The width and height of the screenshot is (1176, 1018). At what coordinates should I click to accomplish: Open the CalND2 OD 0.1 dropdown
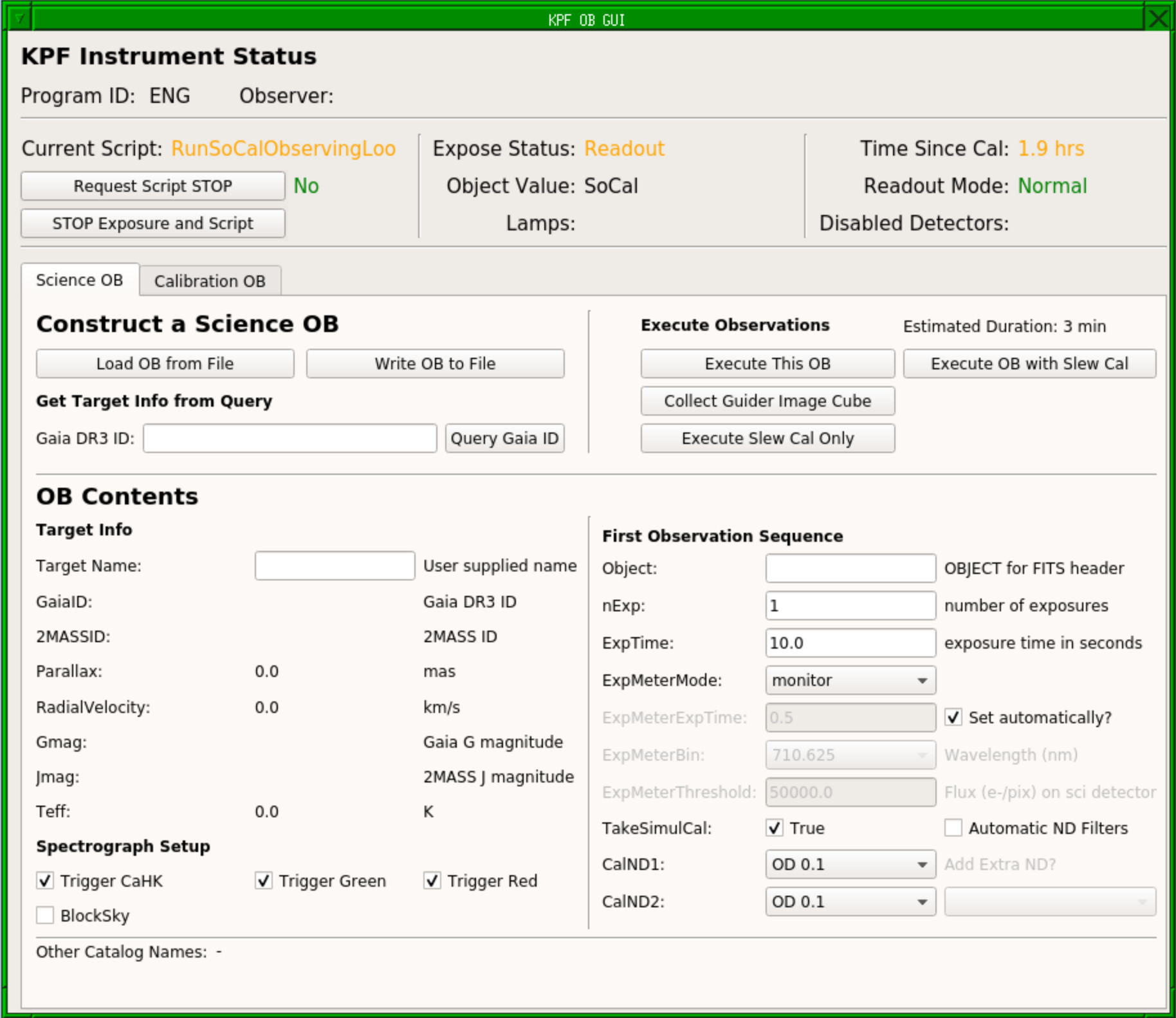click(850, 902)
